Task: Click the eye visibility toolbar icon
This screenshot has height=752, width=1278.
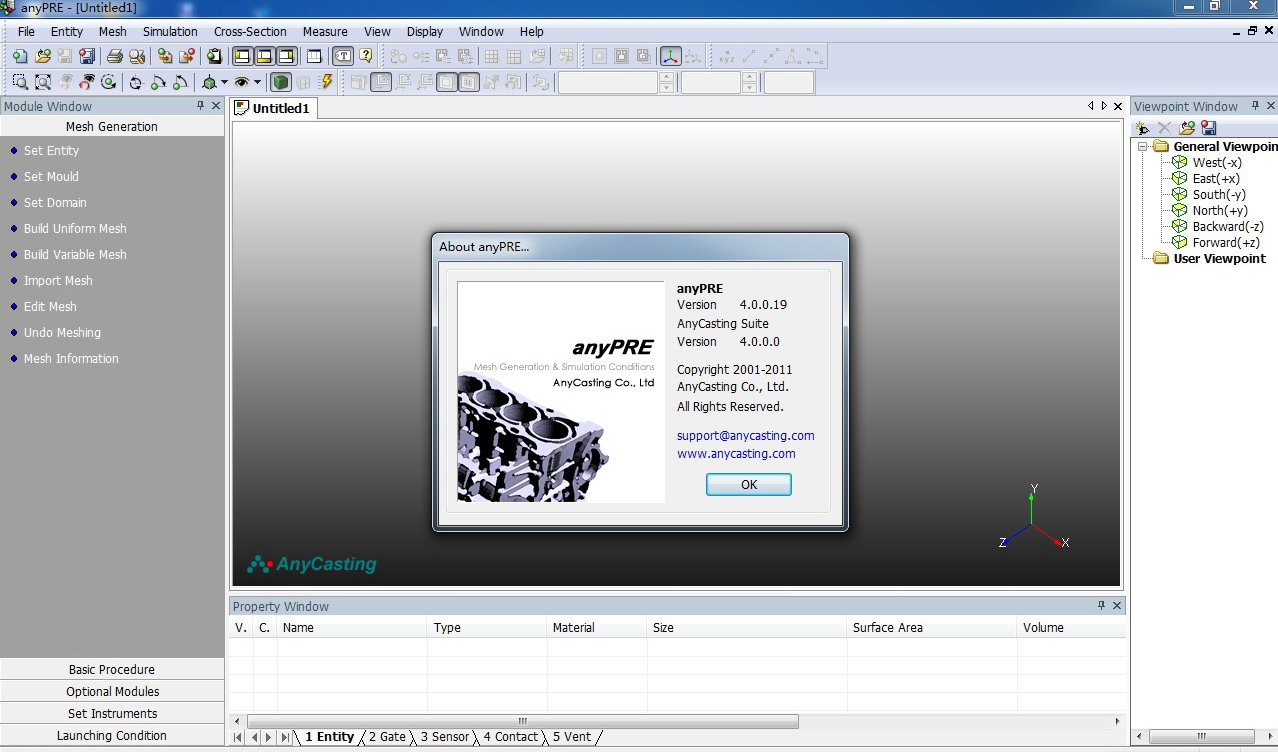Action: (x=242, y=83)
